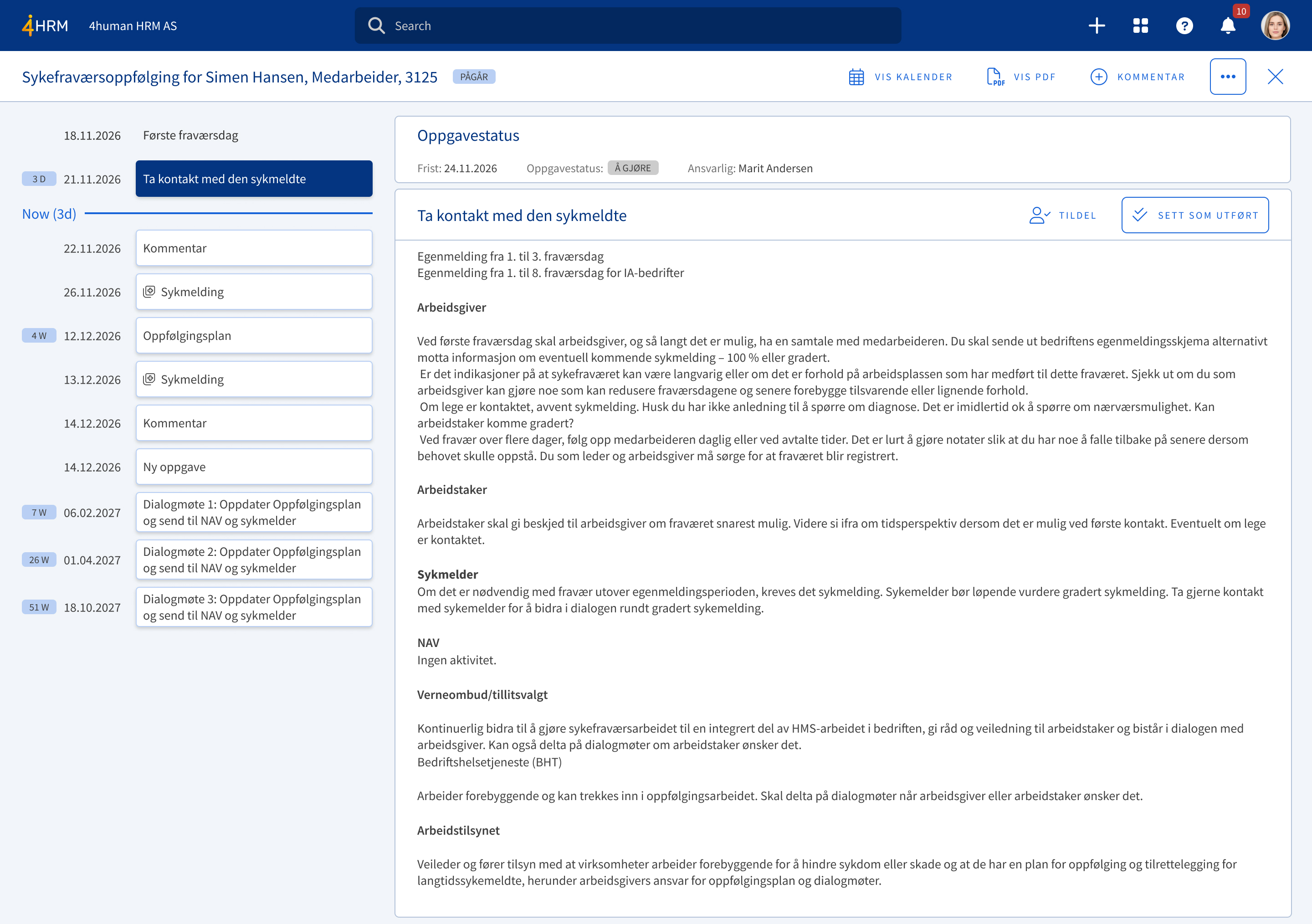This screenshot has height=924, width=1312.
Task: Click the Å GJØRE status badge
Action: pos(633,168)
